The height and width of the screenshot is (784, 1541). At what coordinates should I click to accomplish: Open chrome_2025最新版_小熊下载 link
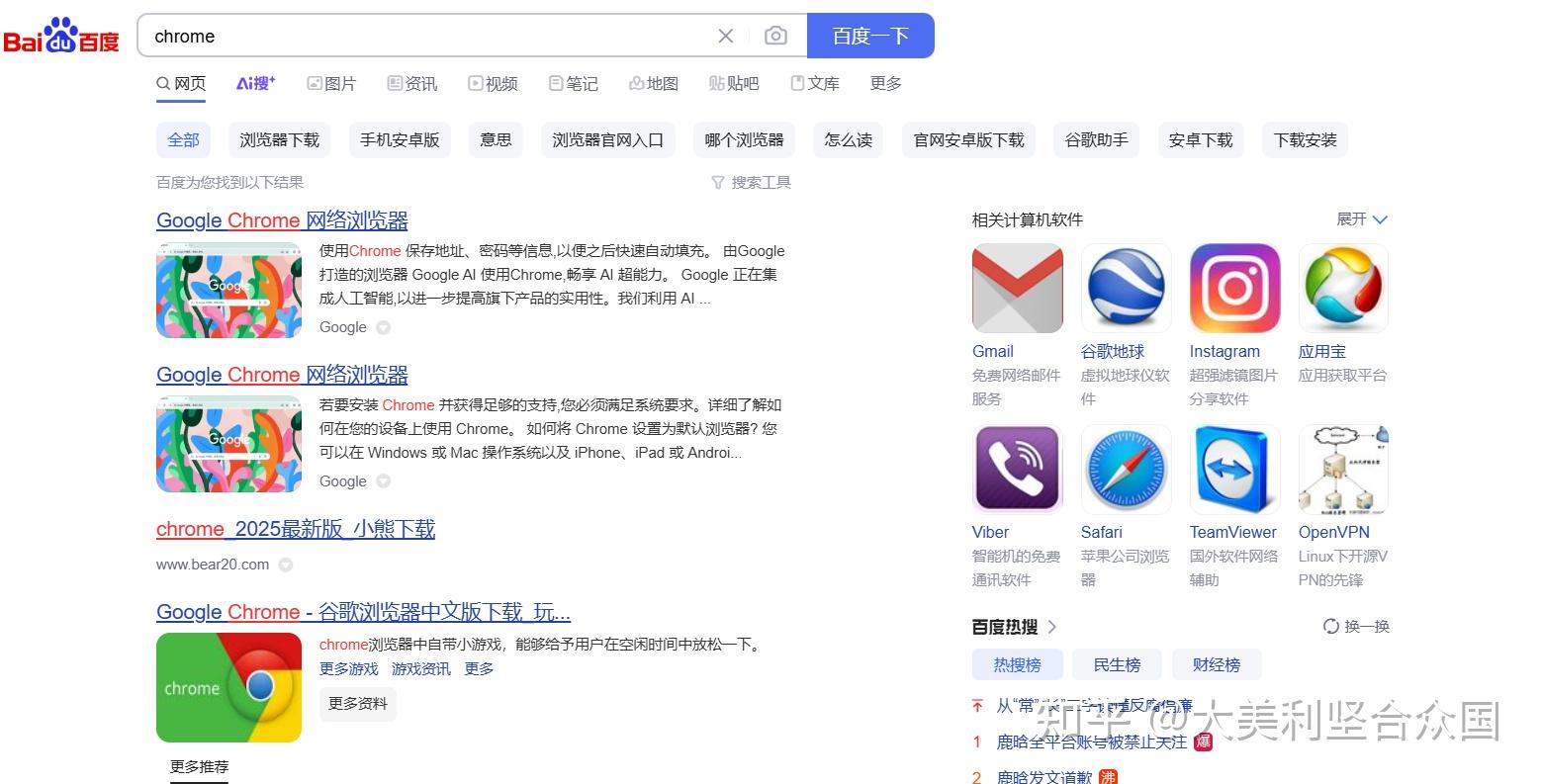[296, 529]
